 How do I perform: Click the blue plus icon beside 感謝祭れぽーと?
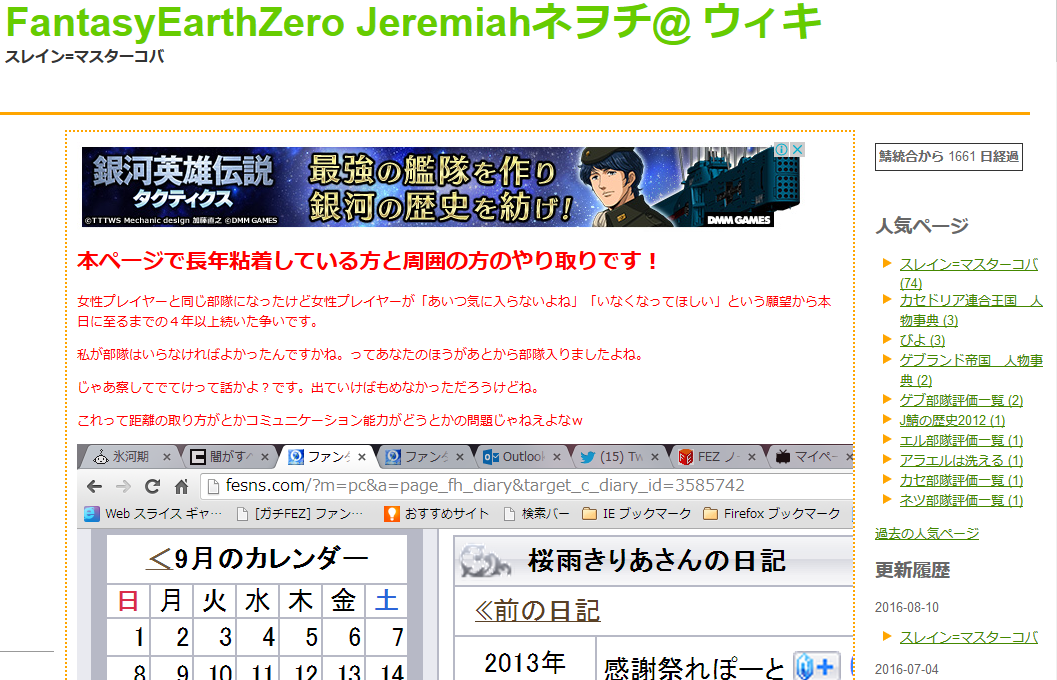pos(816,667)
